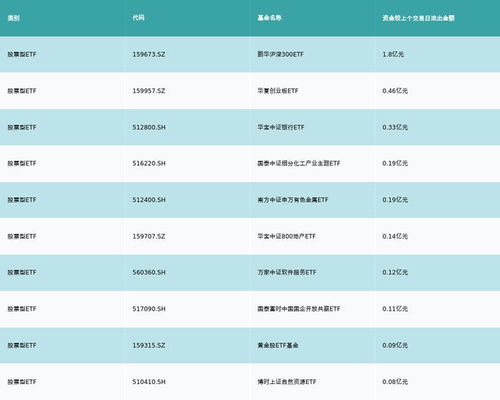Click the 基金名称 column header
This screenshot has width=500, height=400.
[x=269, y=18]
